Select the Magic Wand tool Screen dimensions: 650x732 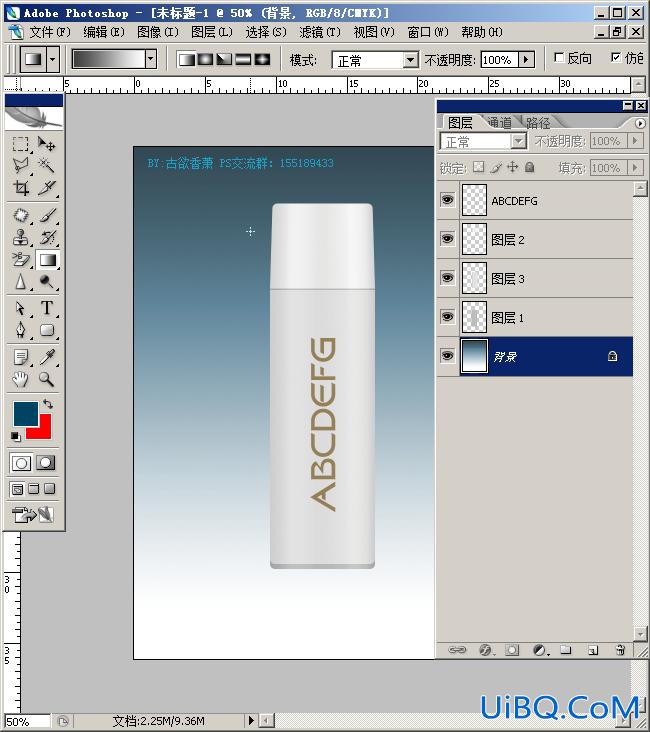tap(46, 165)
